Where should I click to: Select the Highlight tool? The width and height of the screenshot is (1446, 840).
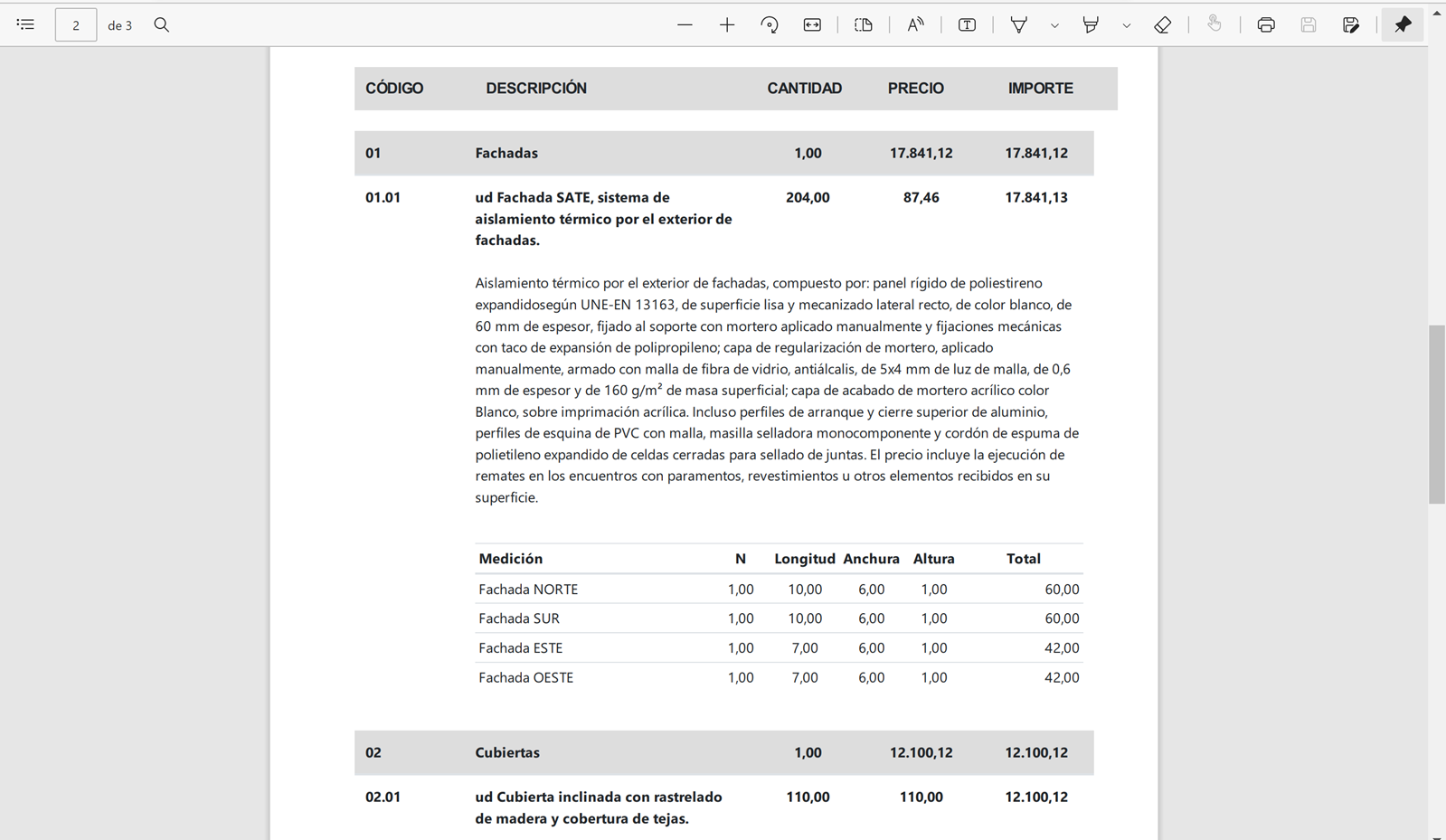click(1091, 24)
